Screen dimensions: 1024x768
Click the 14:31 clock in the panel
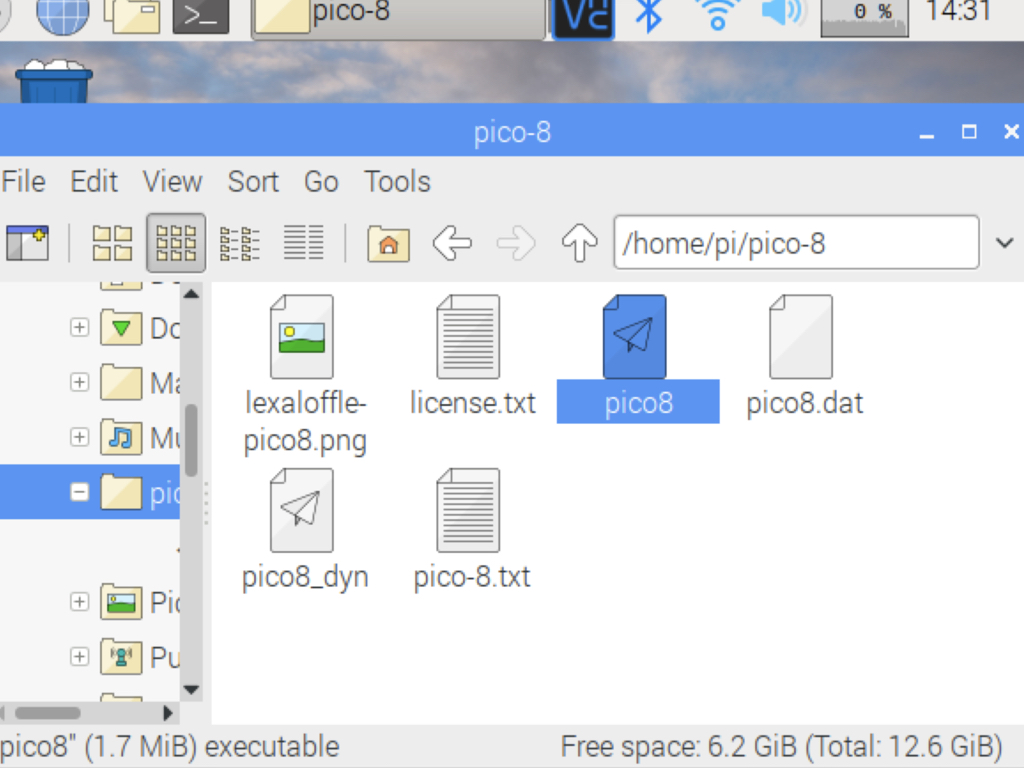coord(958,12)
